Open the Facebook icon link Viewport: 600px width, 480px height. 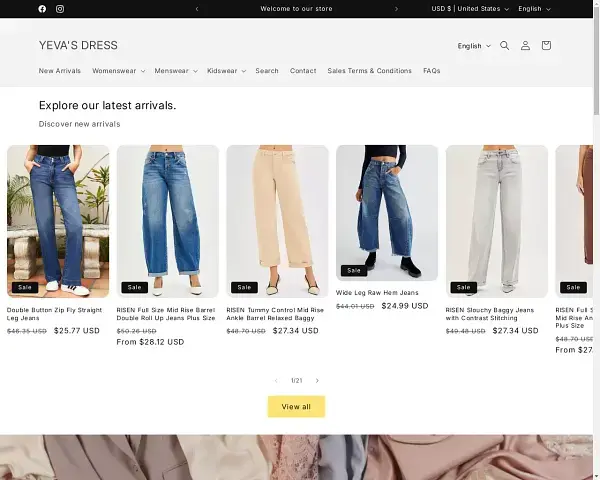click(42, 9)
